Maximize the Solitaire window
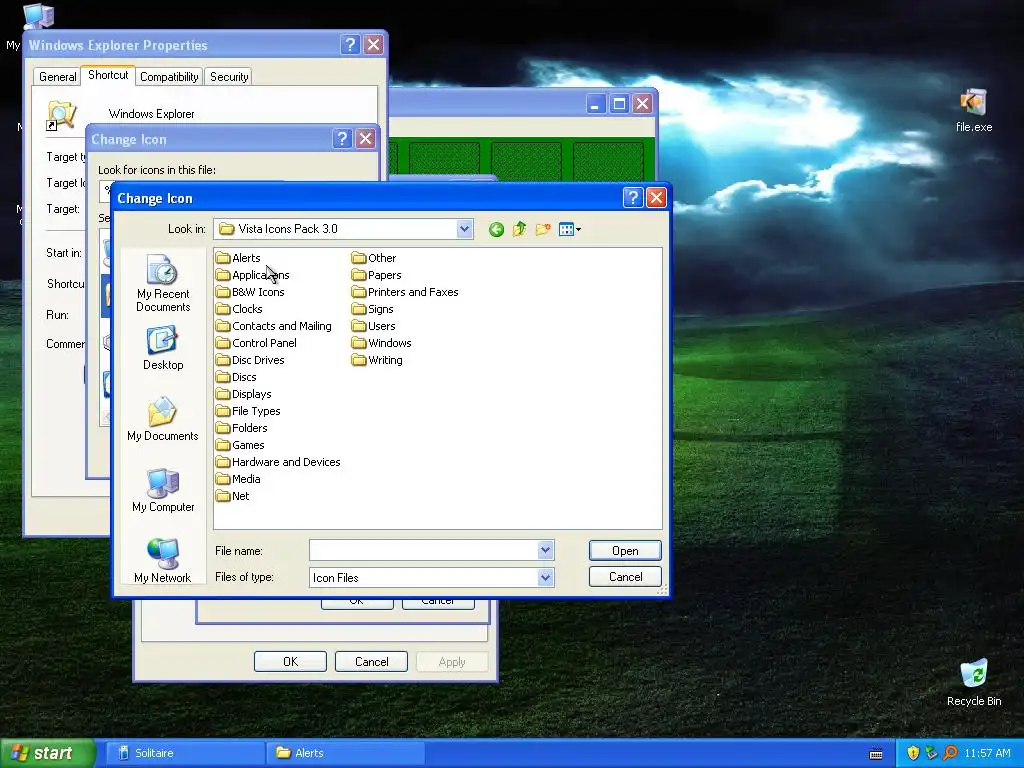 point(619,104)
